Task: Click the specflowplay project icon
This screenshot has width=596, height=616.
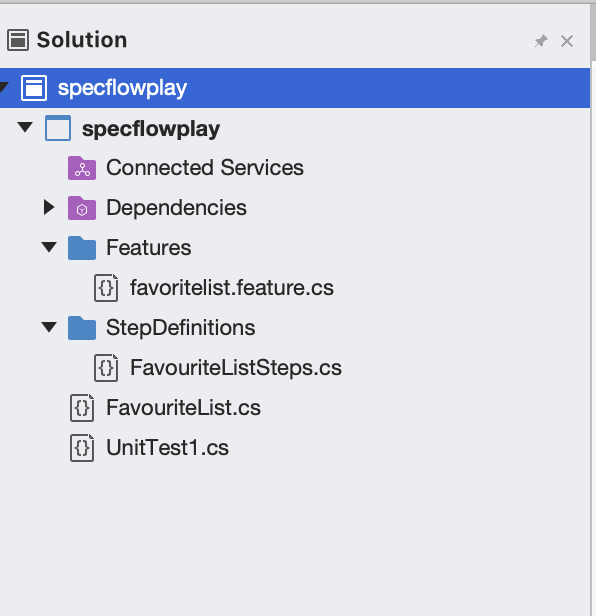Action: (58, 128)
